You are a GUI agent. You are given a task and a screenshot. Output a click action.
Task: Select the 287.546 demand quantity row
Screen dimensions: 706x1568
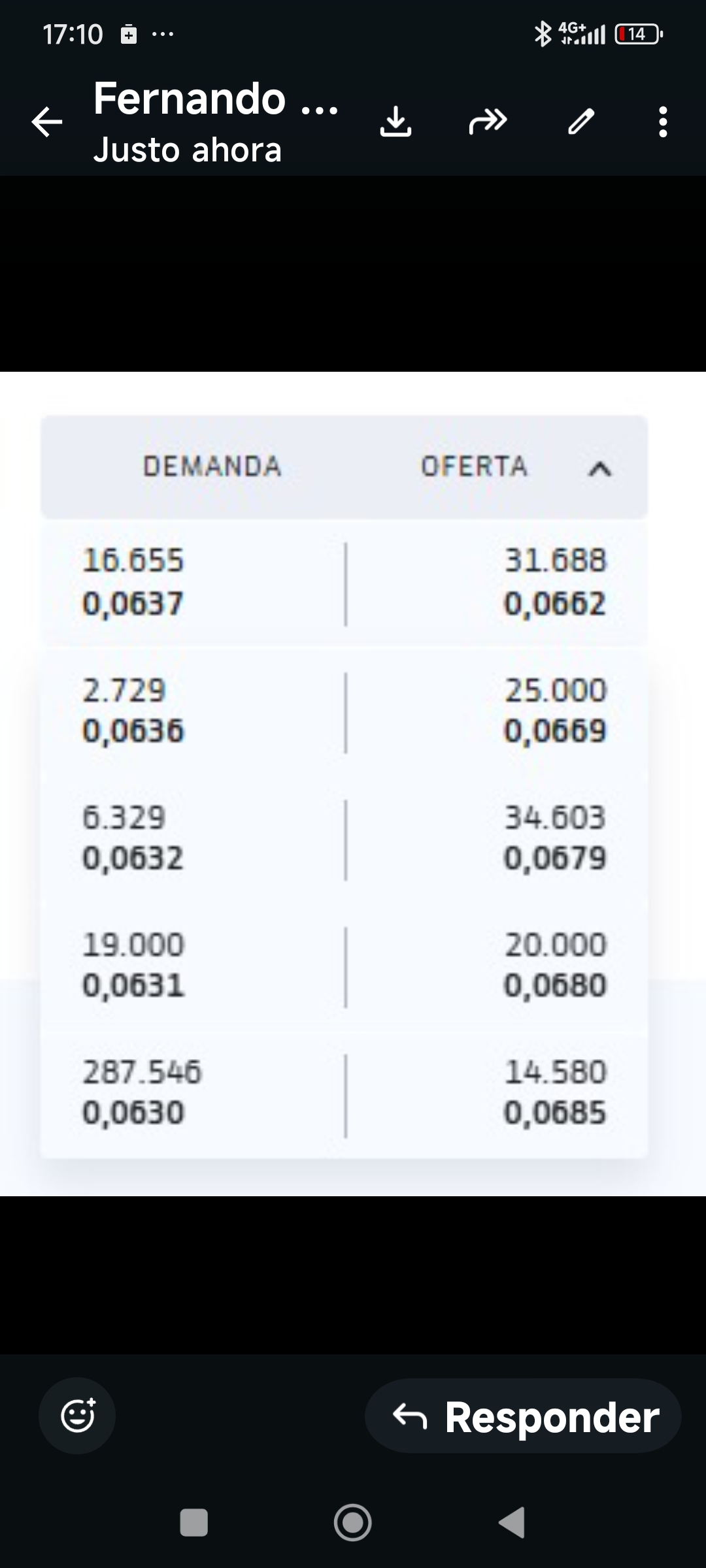pyautogui.click(x=142, y=1072)
